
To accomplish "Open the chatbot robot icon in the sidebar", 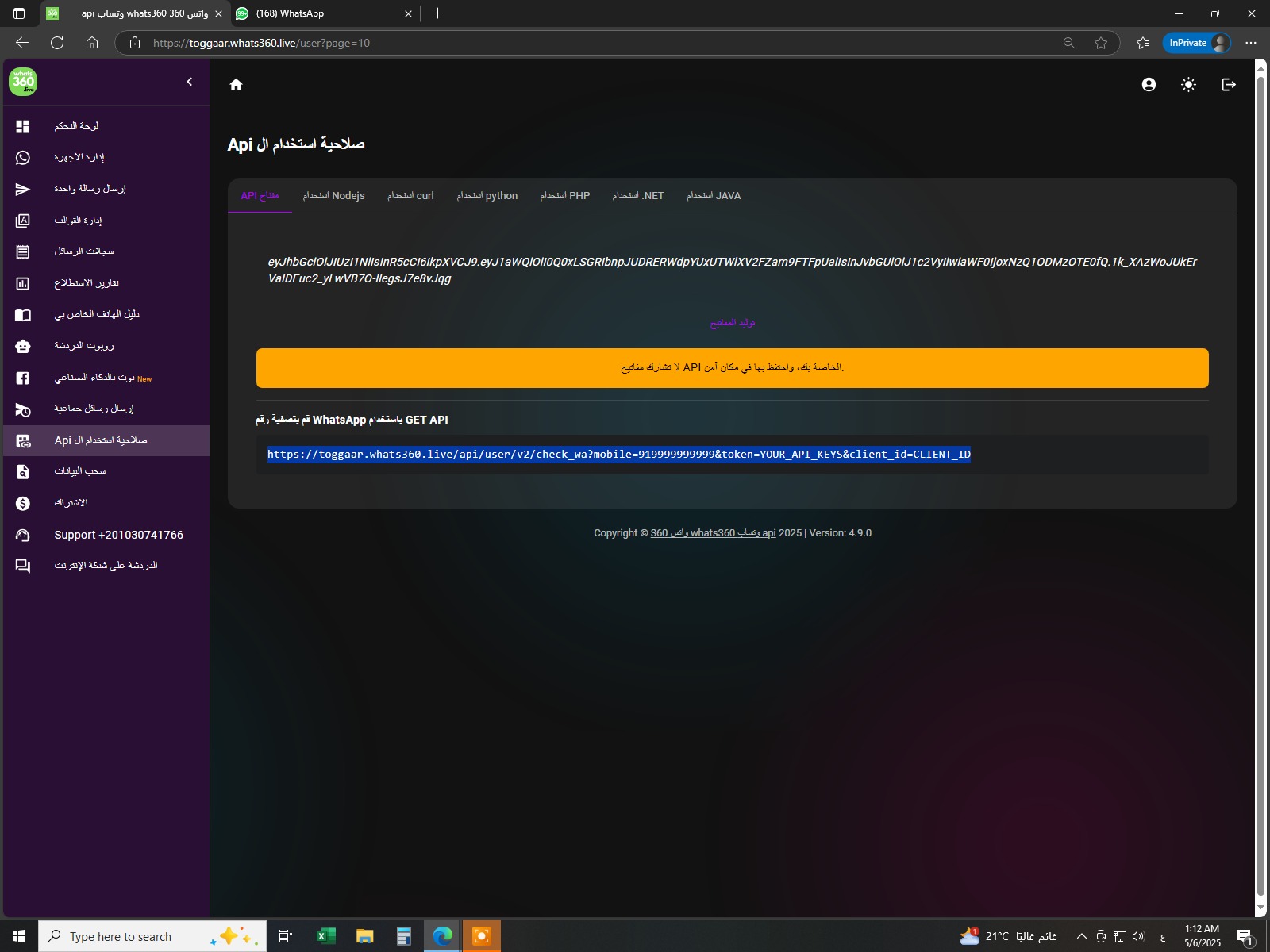I will click(x=23, y=346).
